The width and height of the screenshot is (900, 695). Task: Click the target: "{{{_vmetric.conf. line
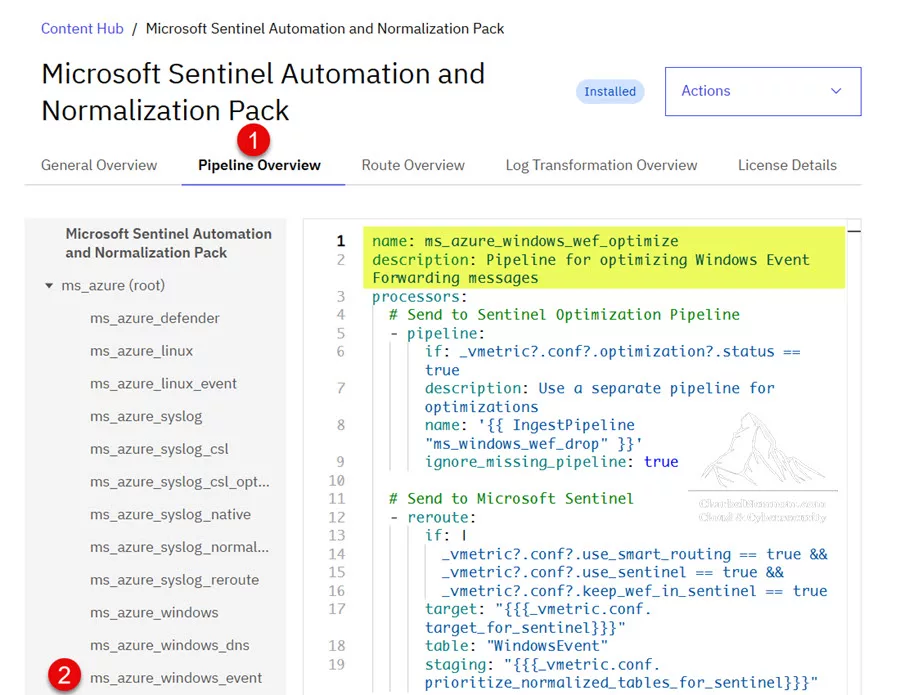538,618
